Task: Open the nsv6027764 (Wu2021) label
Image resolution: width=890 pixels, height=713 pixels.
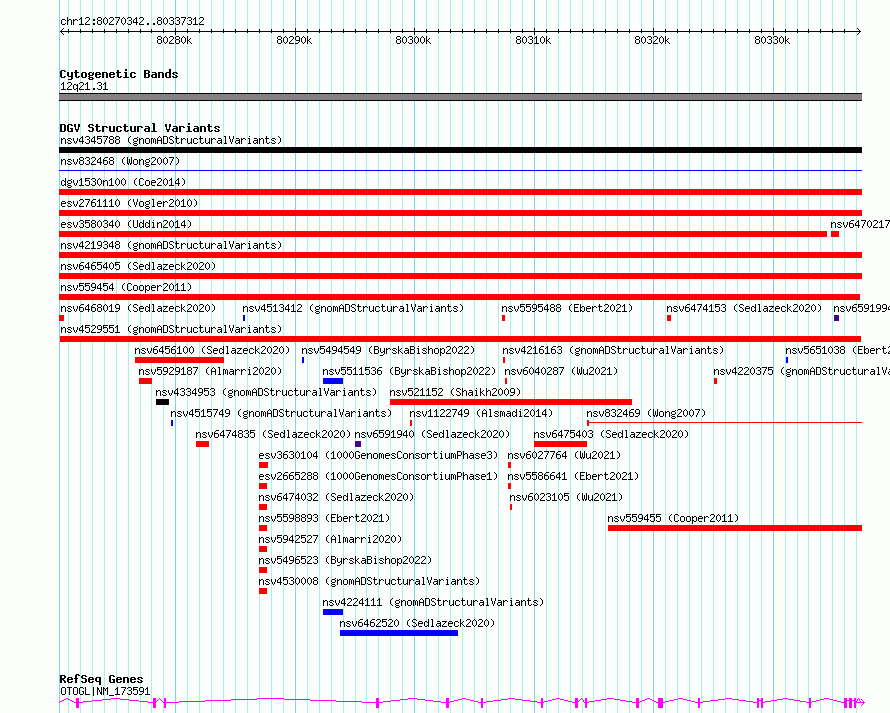Action: (x=564, y=455)
